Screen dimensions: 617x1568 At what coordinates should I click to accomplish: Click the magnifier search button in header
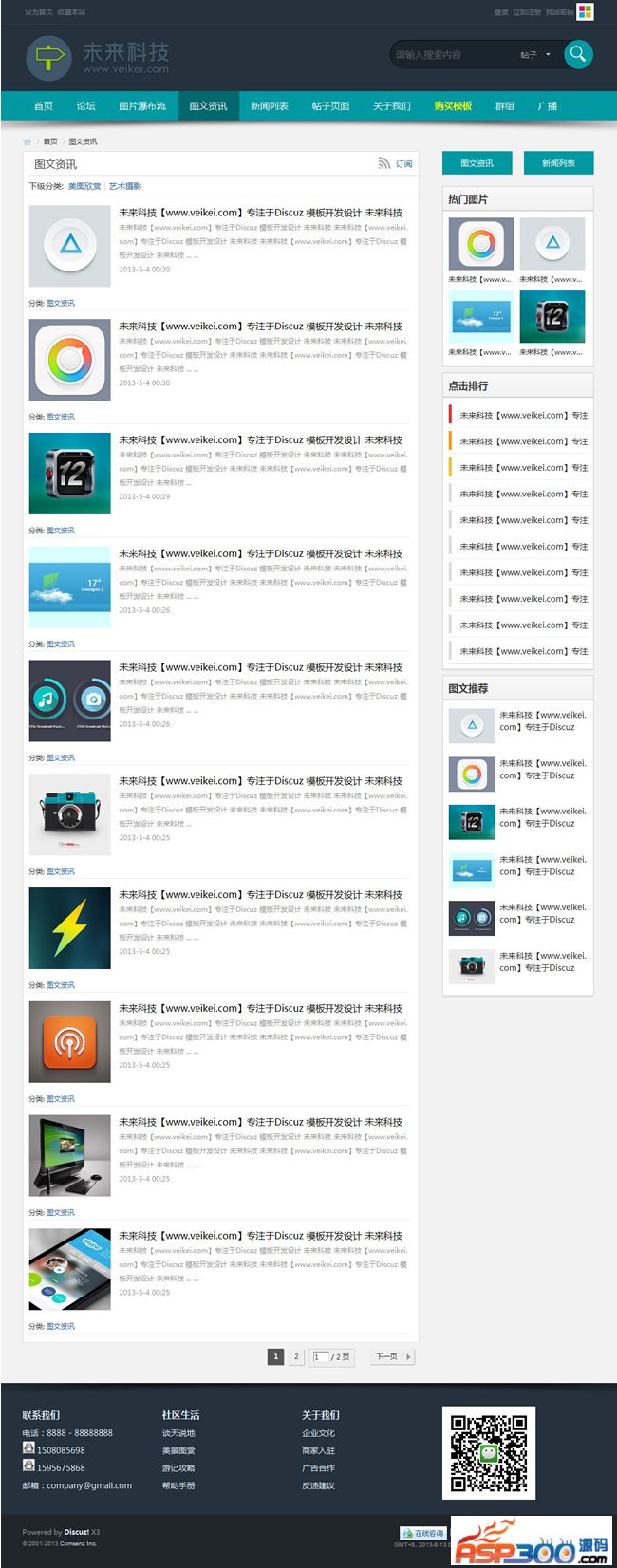coord(578,54)
